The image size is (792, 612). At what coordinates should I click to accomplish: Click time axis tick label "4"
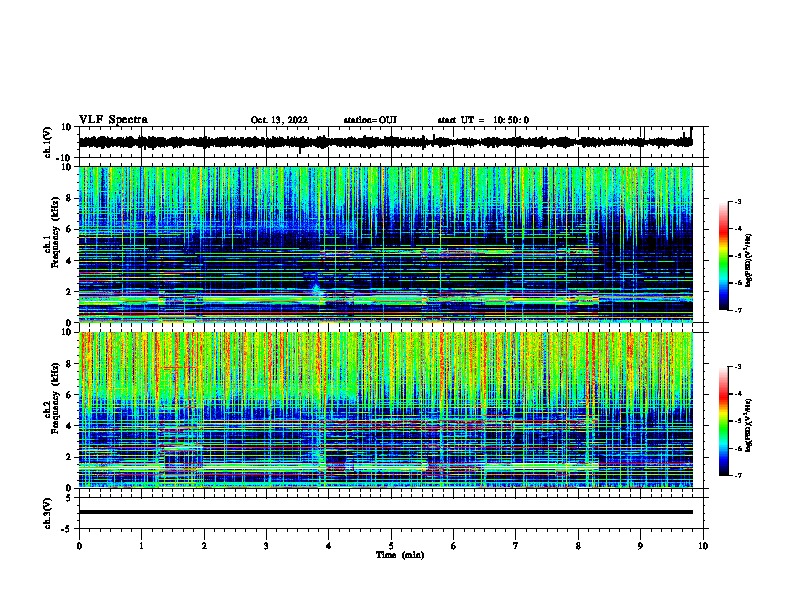pos(329,546)
